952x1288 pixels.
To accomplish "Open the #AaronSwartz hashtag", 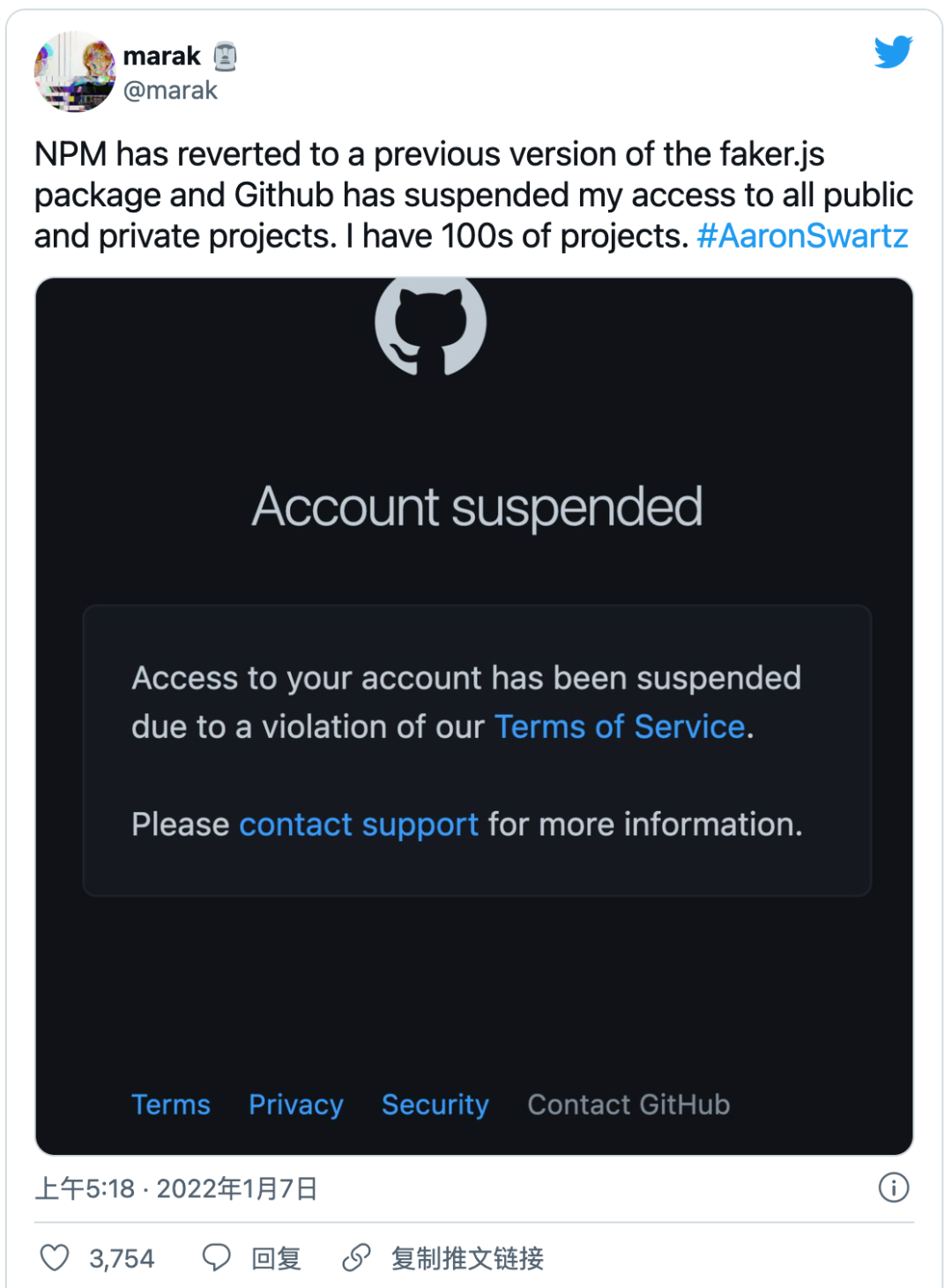I will coord(802,236).
